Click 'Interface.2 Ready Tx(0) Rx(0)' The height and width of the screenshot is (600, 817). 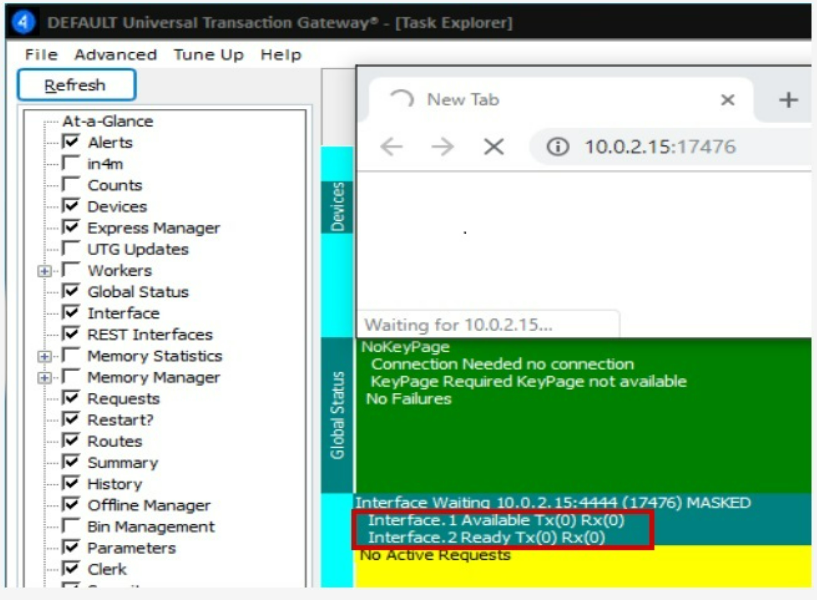tap(486, 537)
